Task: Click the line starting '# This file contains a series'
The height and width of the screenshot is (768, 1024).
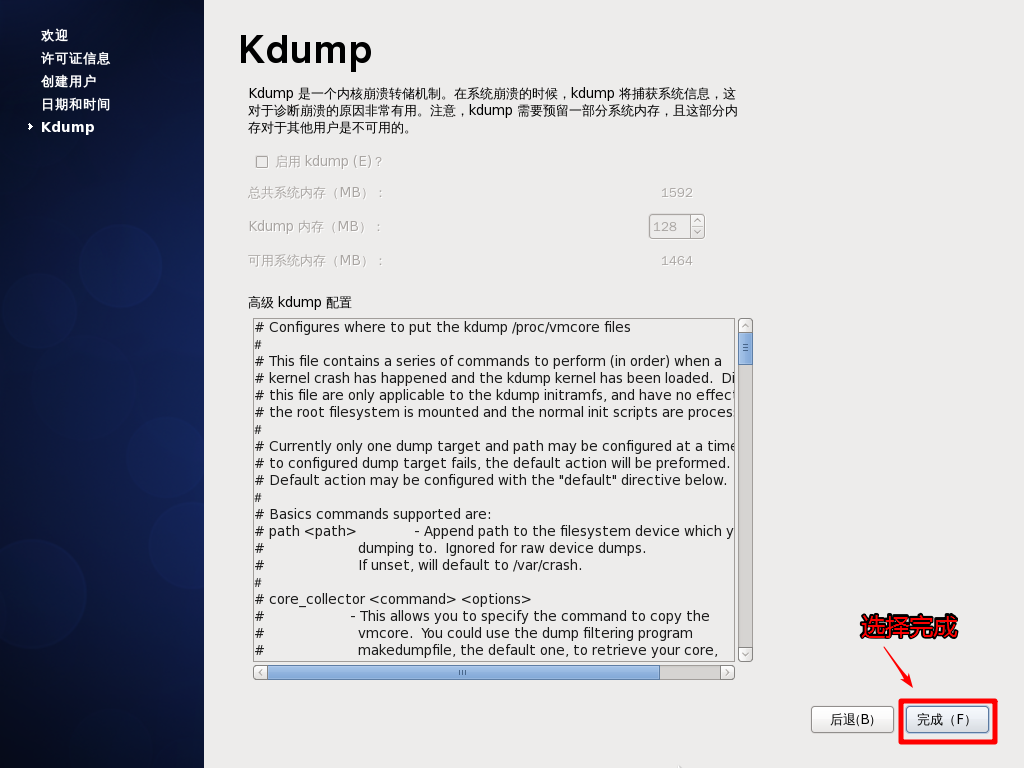Action: [x=488, y=361]
